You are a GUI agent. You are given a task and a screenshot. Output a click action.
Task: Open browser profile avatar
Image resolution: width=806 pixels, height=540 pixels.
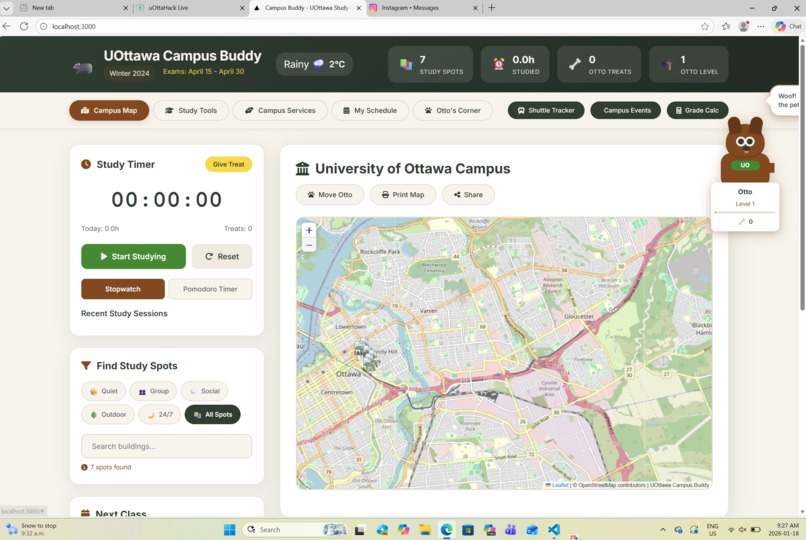click(x=743, y=26)
